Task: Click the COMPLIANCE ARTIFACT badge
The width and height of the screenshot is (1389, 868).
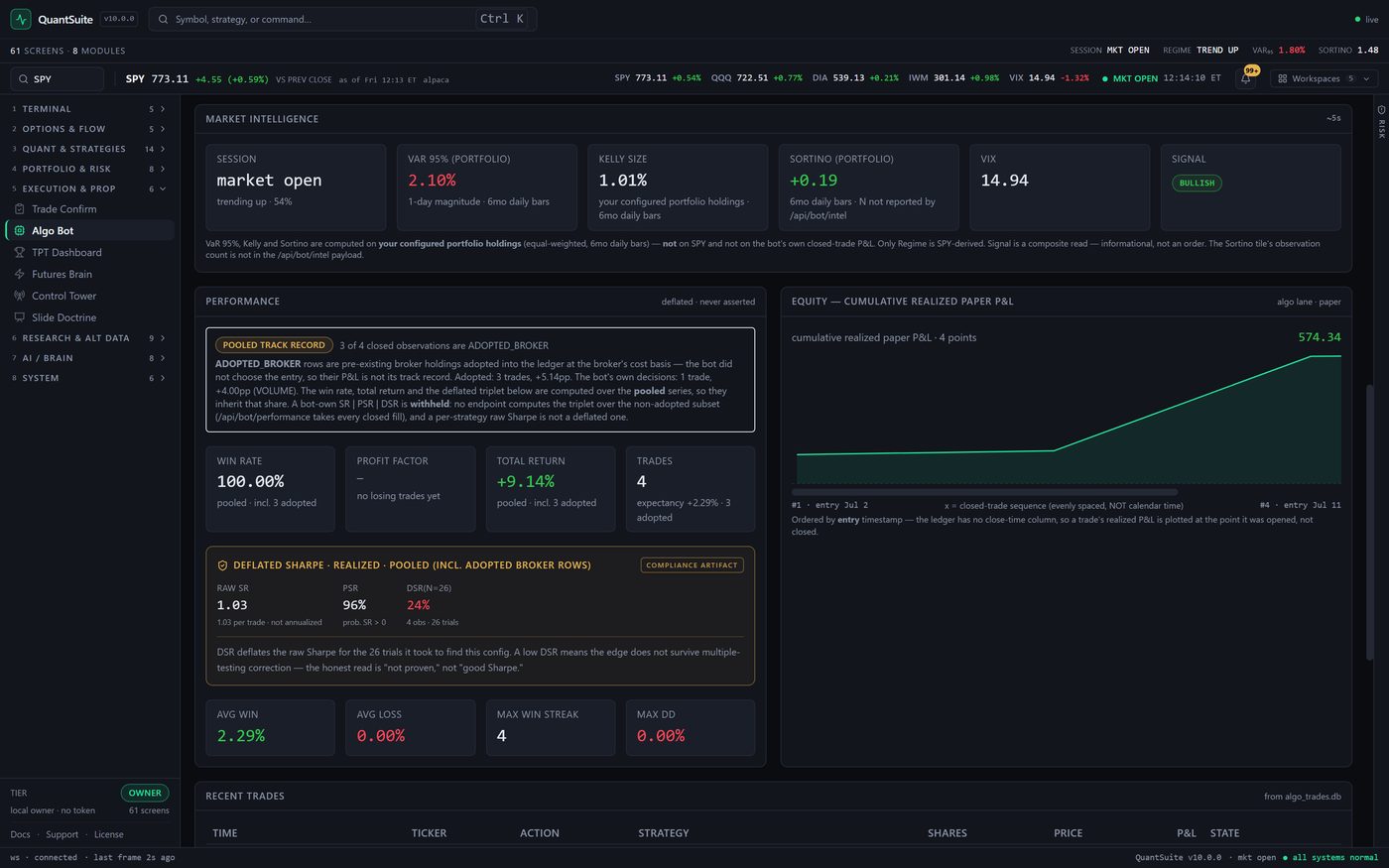Action: (x=692, y=565)
